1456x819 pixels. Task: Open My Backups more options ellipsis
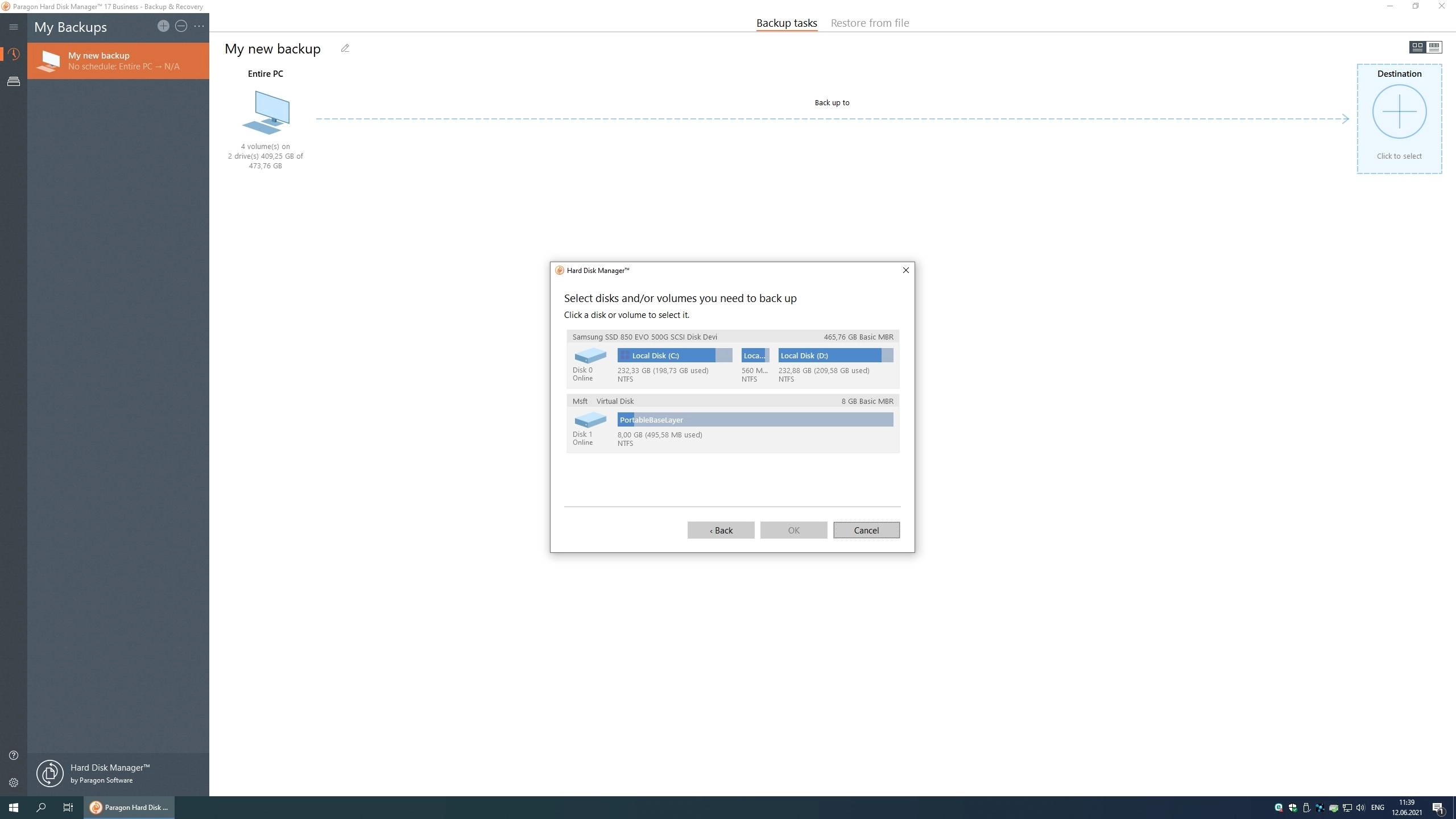[x=199, y=26]
